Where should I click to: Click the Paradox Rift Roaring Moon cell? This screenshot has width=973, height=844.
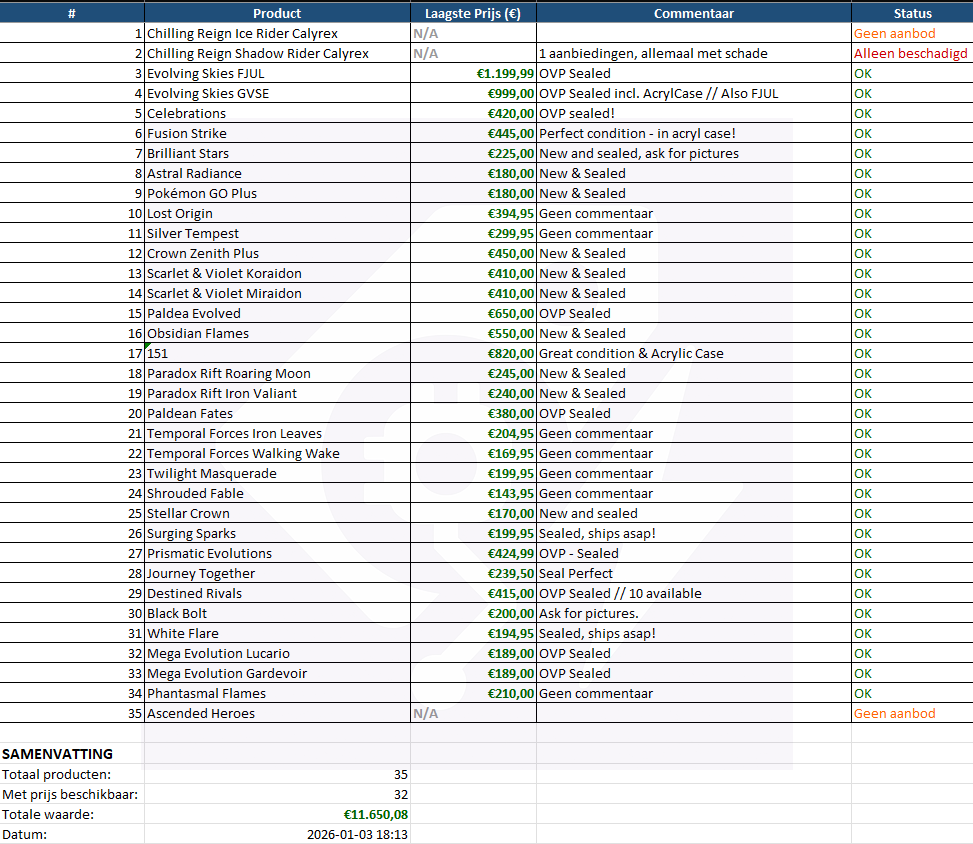(x=277, y=373)
